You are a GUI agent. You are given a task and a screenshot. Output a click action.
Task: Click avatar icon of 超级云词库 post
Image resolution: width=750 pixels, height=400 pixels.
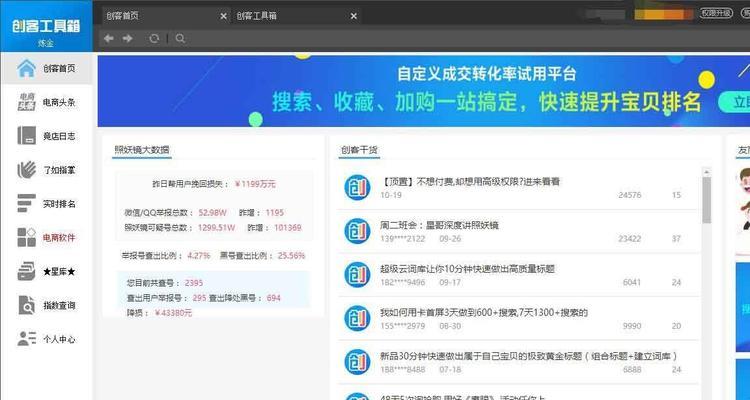point(357,275)
